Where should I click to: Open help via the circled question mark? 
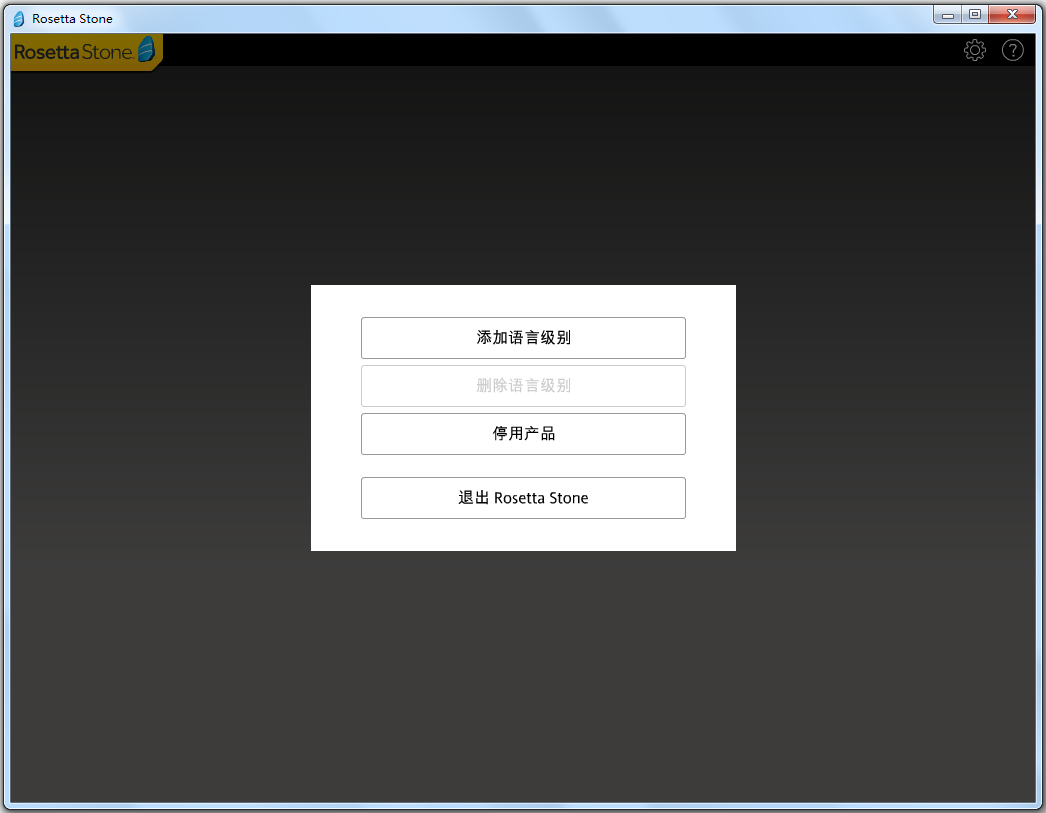pos(1012,50)
